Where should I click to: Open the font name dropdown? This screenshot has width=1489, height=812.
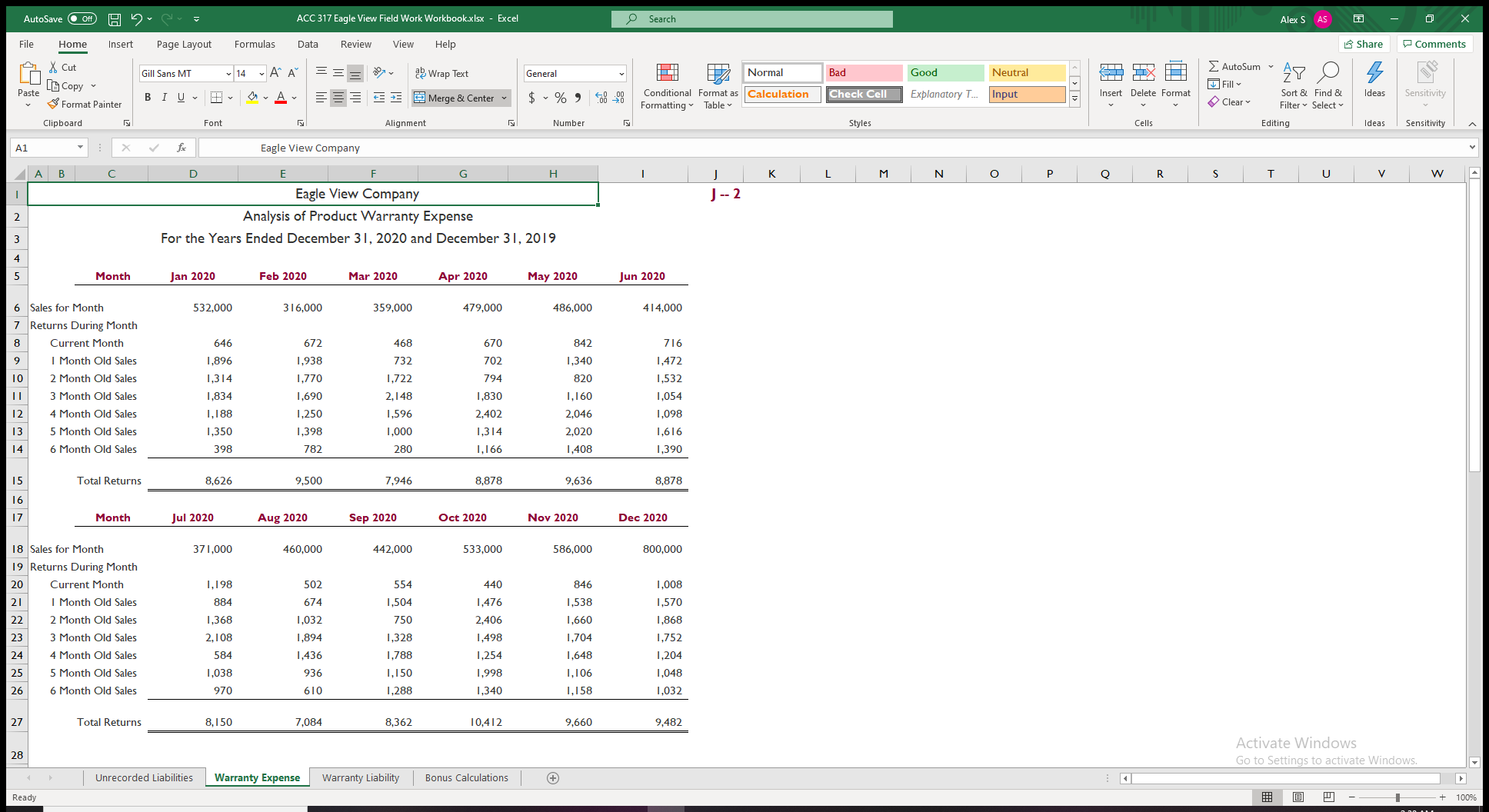tap(228, 74)
